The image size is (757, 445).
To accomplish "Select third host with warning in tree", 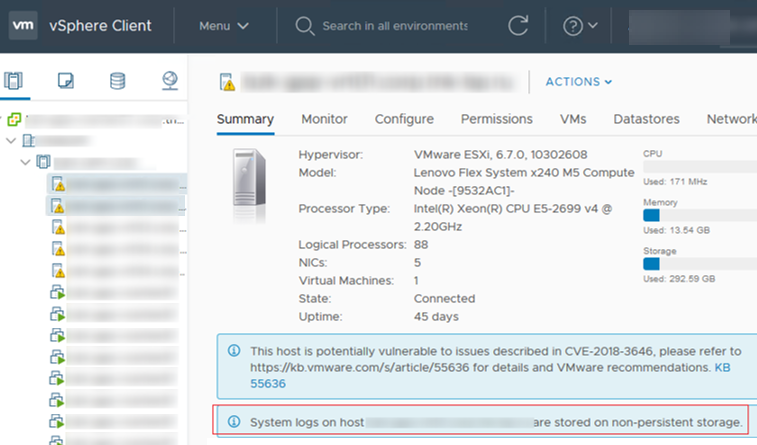I will click(118, 227).
